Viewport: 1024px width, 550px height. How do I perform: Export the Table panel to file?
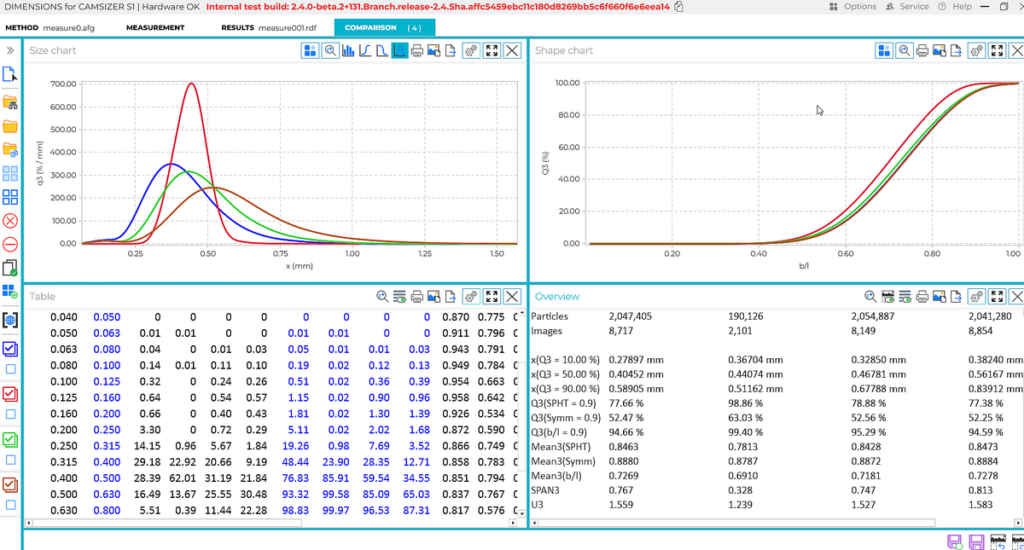tap(451, 296)
